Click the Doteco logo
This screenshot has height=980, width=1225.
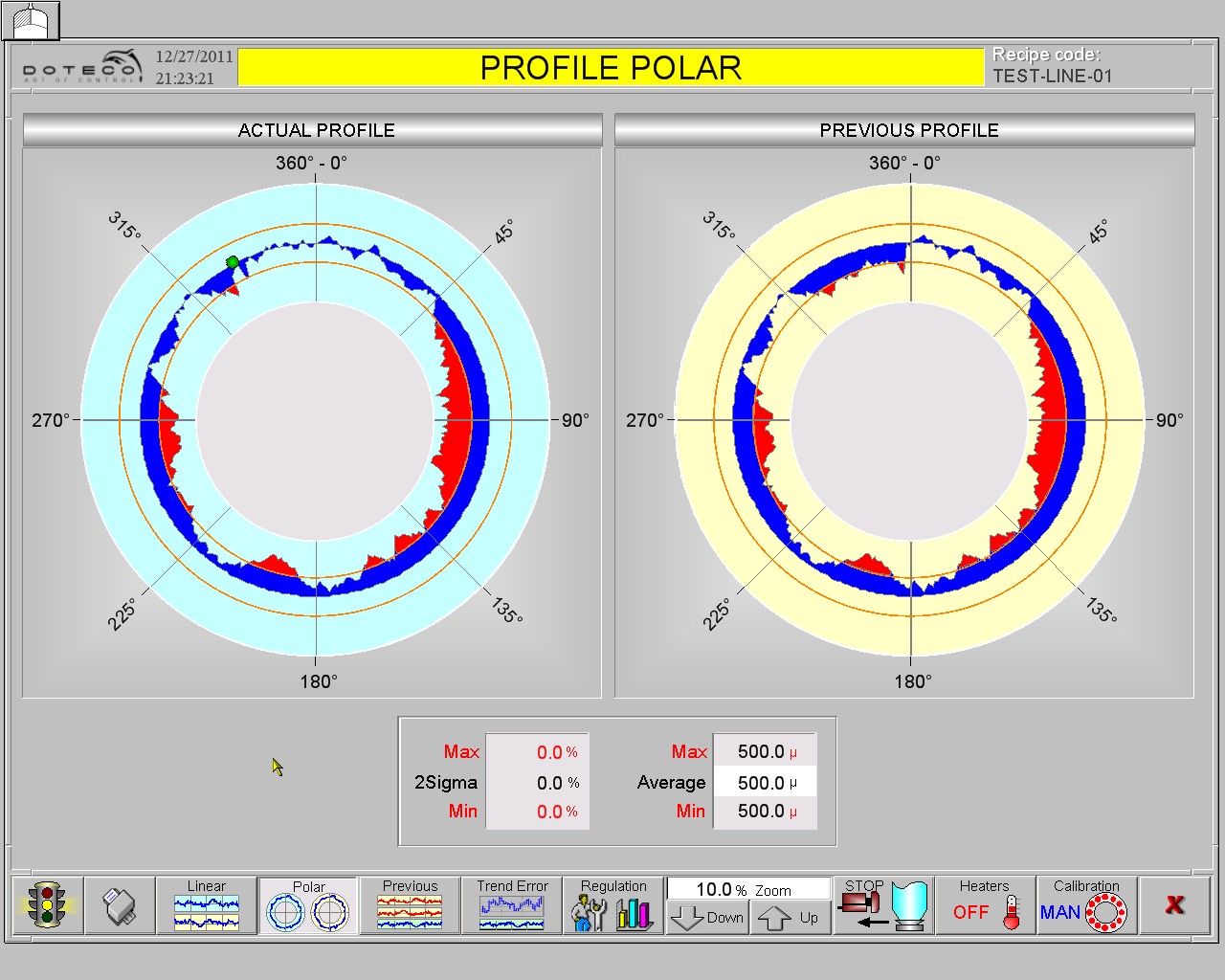point(82,67)
